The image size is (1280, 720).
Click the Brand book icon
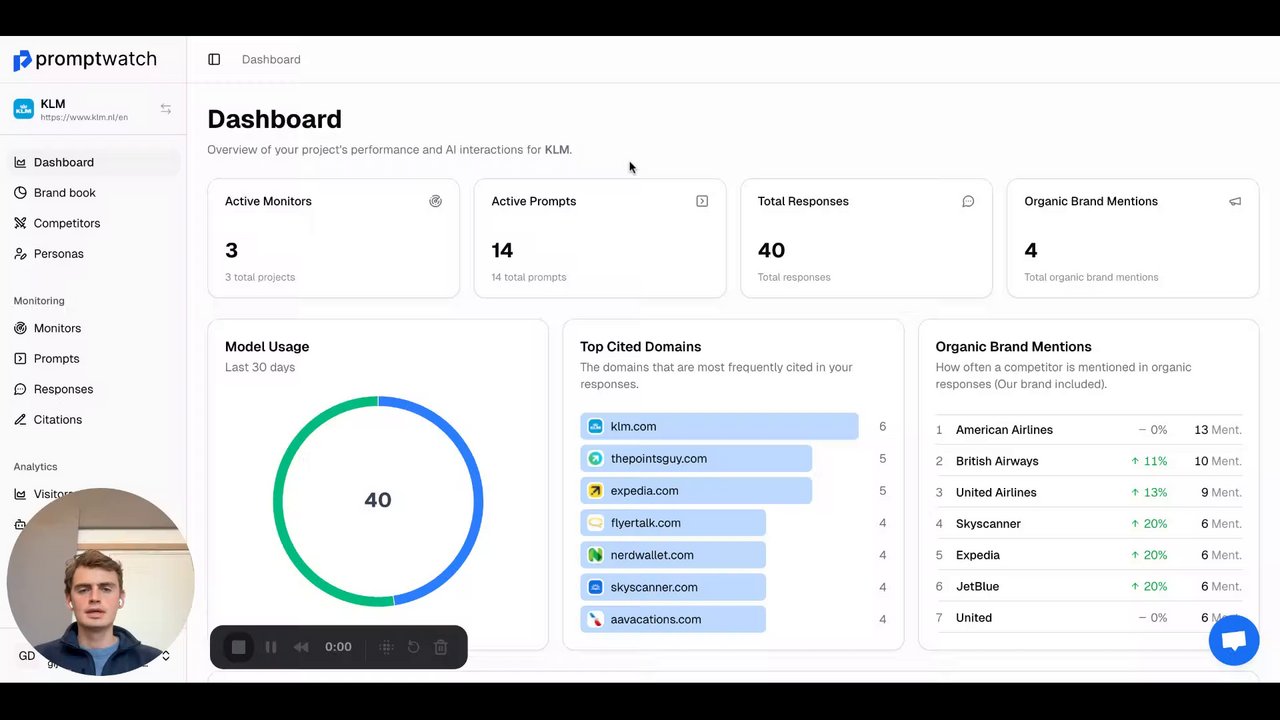[20, 192]
